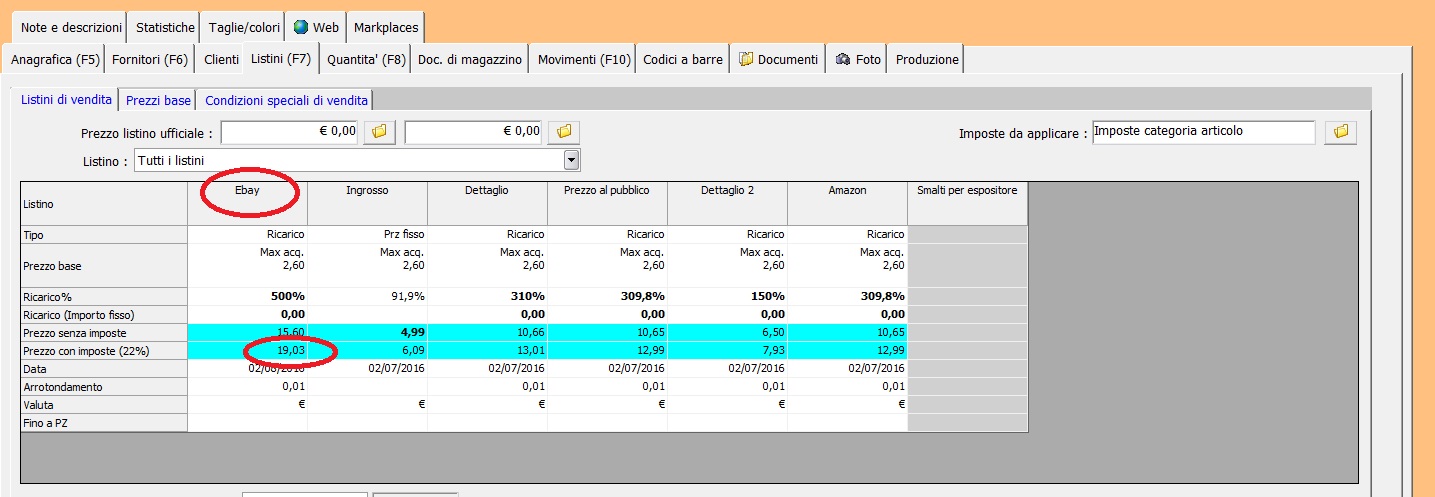Click folder button beside first official list price field
This screenshot has width=1435, height=497.
click(379, 132)
